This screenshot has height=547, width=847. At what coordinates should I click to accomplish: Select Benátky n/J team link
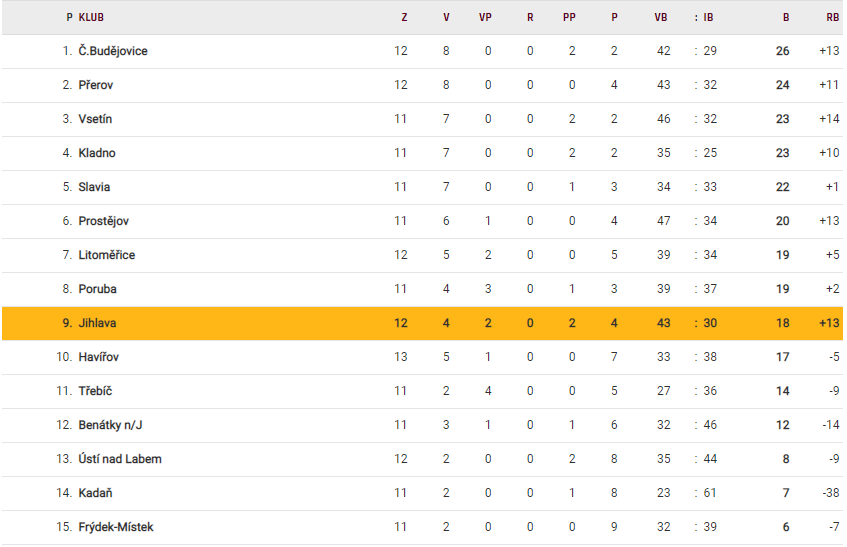pyautogui.click(x=110, y=425)
